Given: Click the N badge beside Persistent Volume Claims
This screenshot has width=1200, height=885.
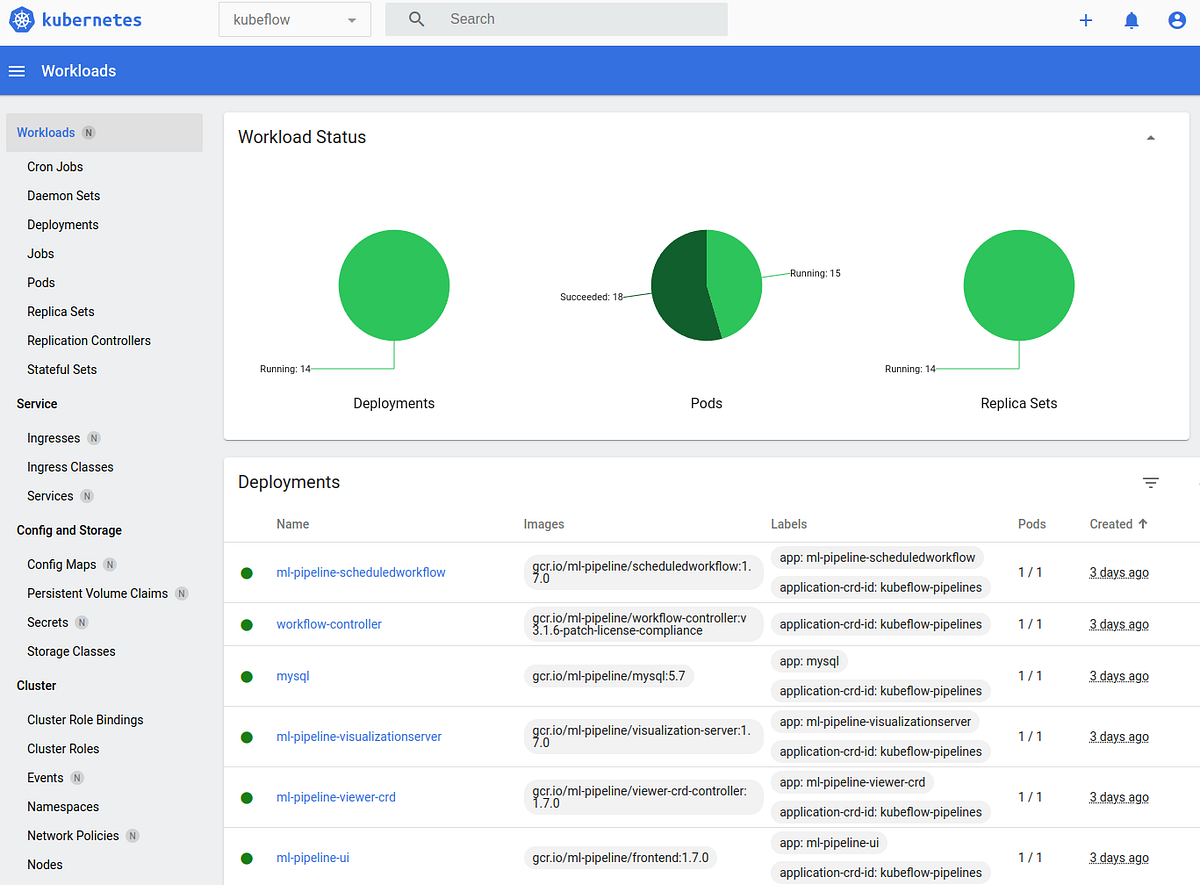Looking at the screenshot, I should click(181, 593).
